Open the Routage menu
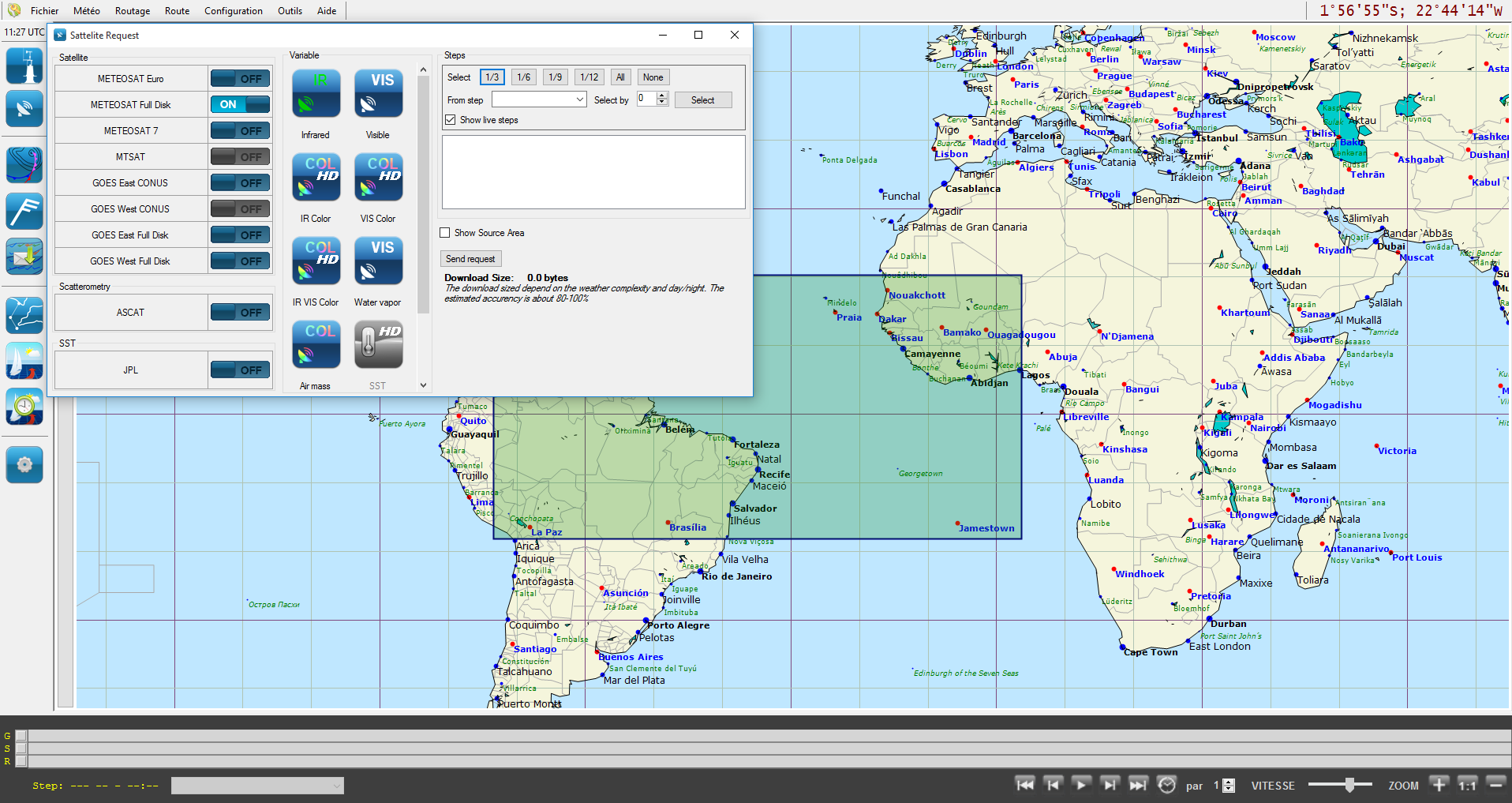Screen dimensions: 1512x803 [x=132, y=11]
